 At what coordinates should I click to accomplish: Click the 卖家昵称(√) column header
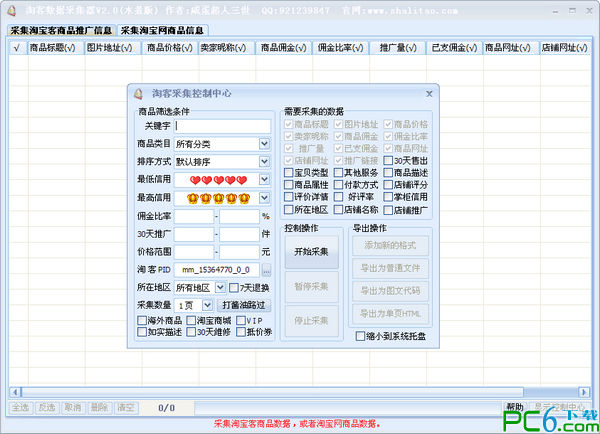click(227, 48)
